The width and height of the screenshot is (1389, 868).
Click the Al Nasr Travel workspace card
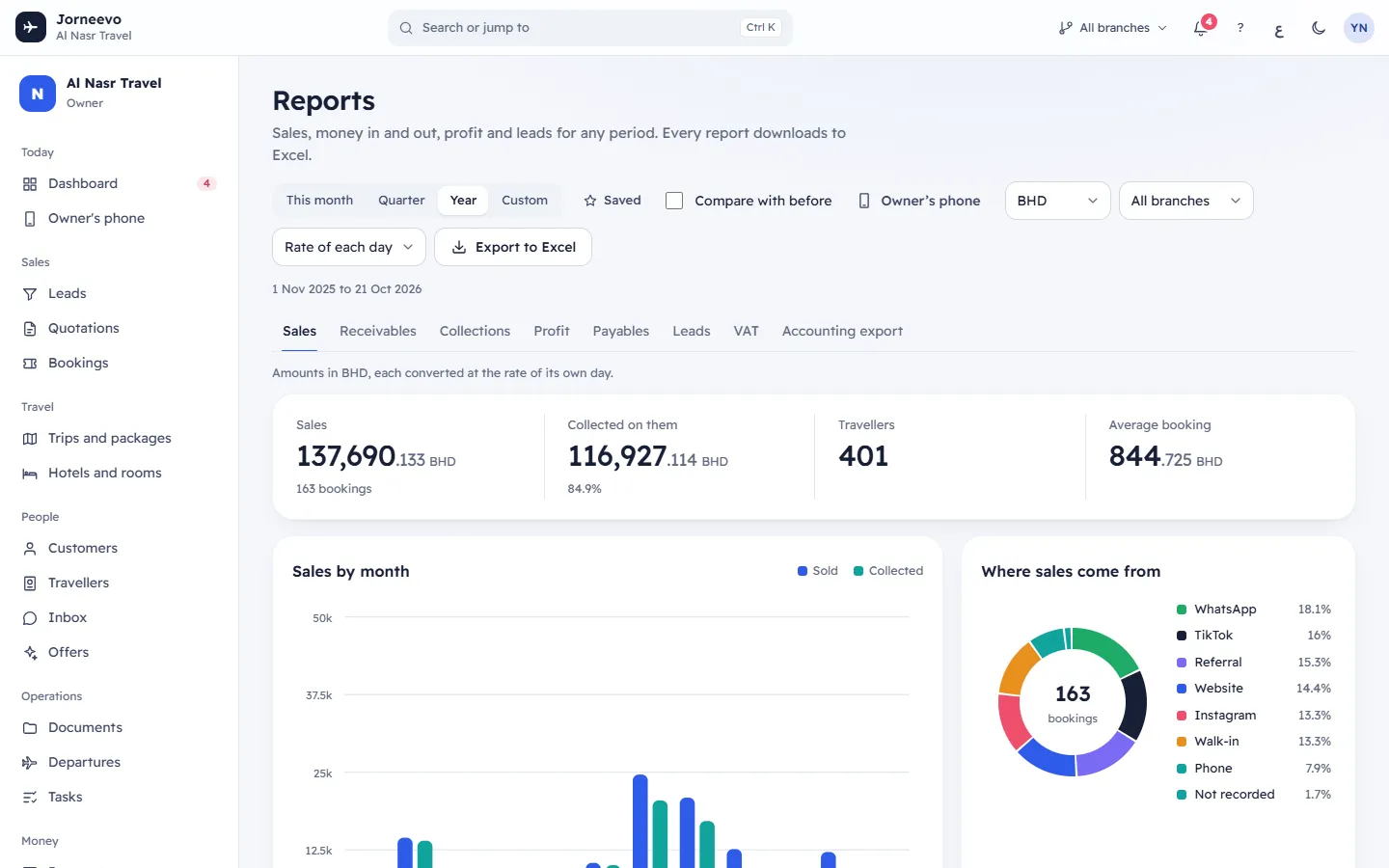click(x=119, y=93)
